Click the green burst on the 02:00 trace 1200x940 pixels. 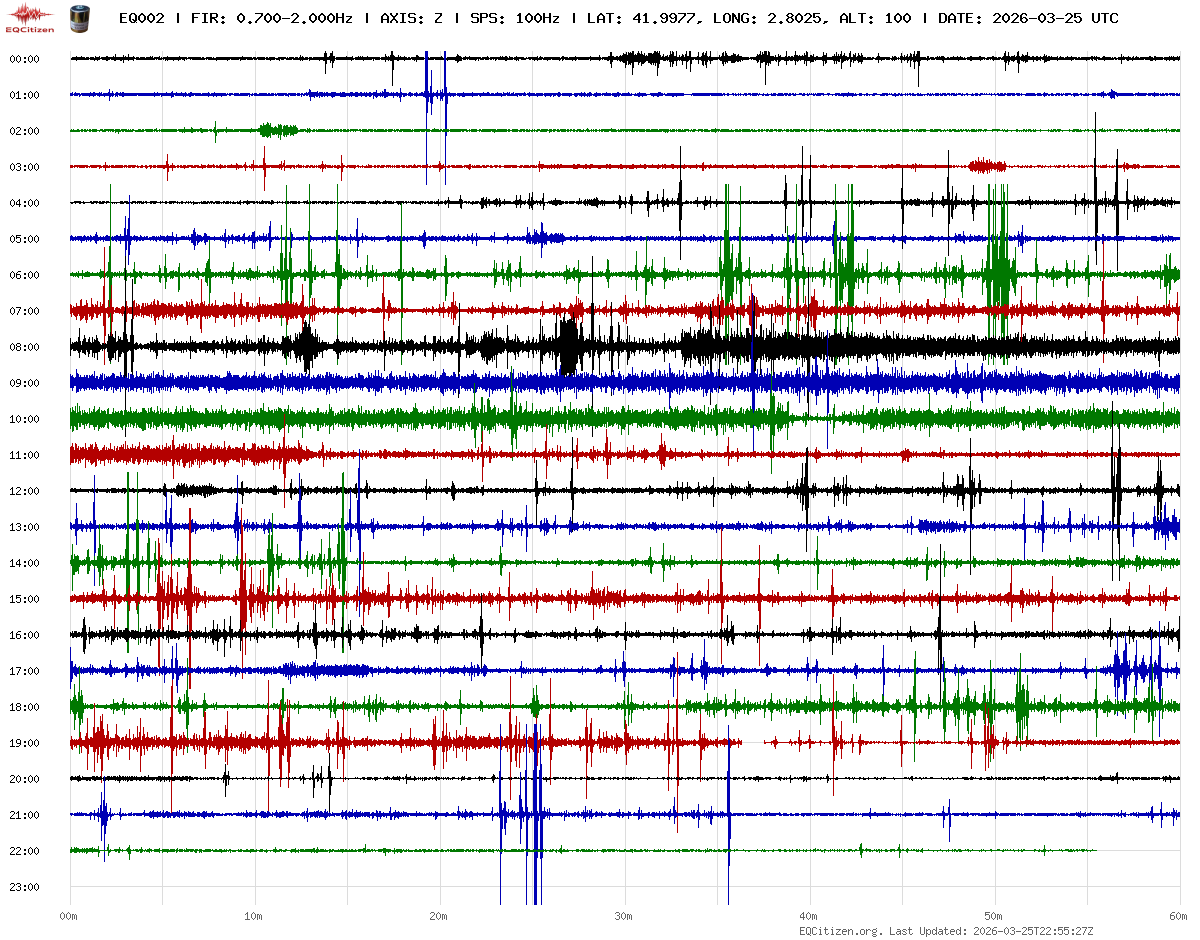277,130
